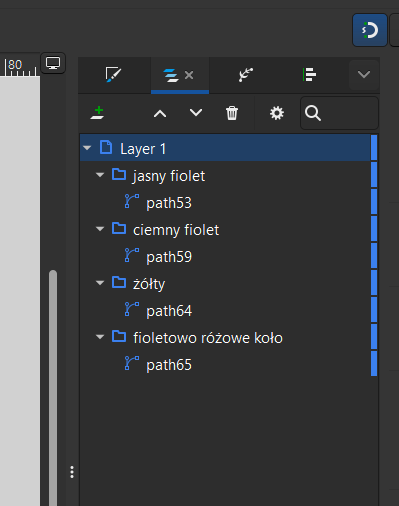399x506 pixels.
Task: Collapse the żółty group
Action: pyautogui.click(x=100, y=283)
